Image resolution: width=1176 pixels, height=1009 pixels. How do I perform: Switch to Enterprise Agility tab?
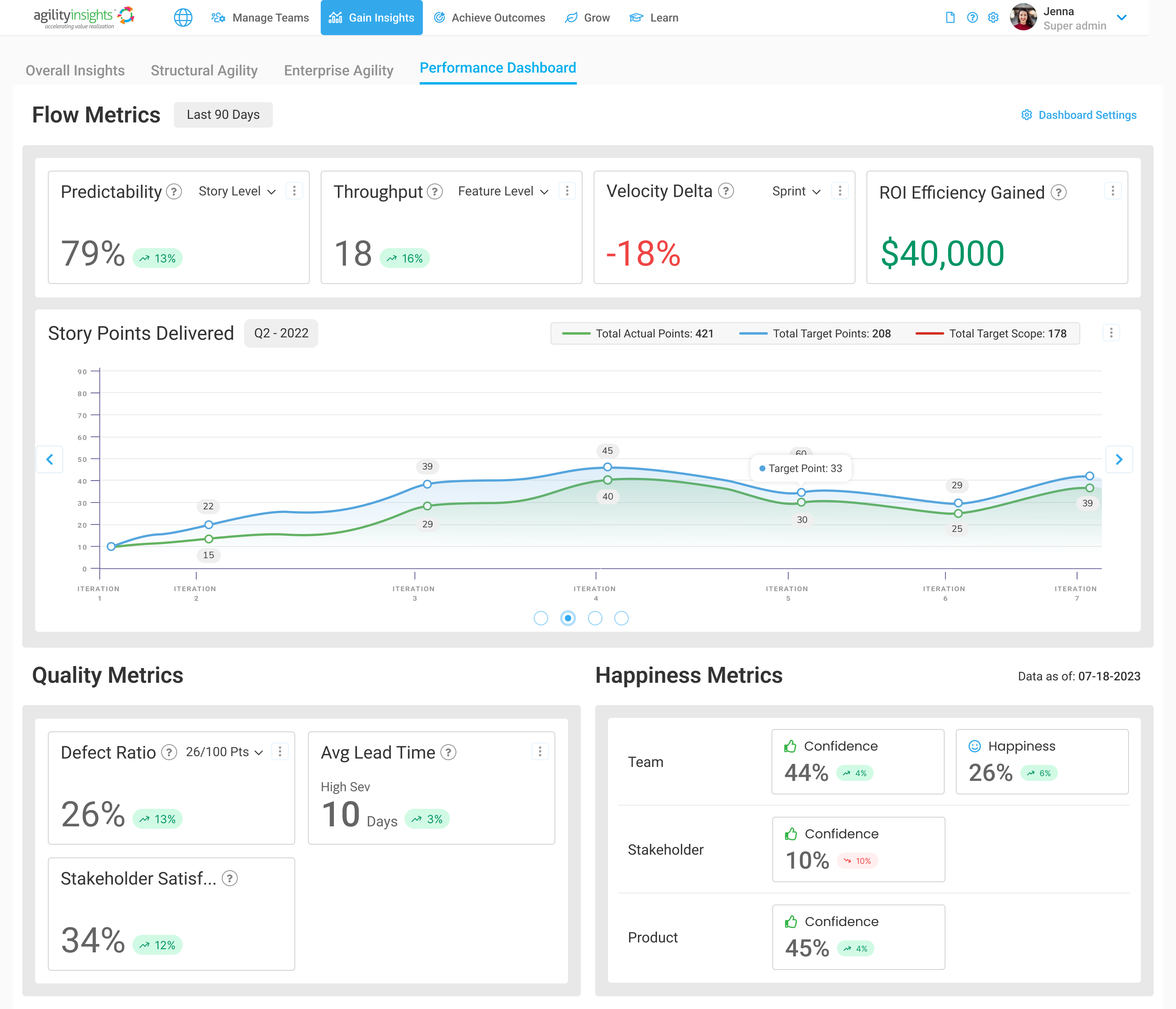coord(338,70)
